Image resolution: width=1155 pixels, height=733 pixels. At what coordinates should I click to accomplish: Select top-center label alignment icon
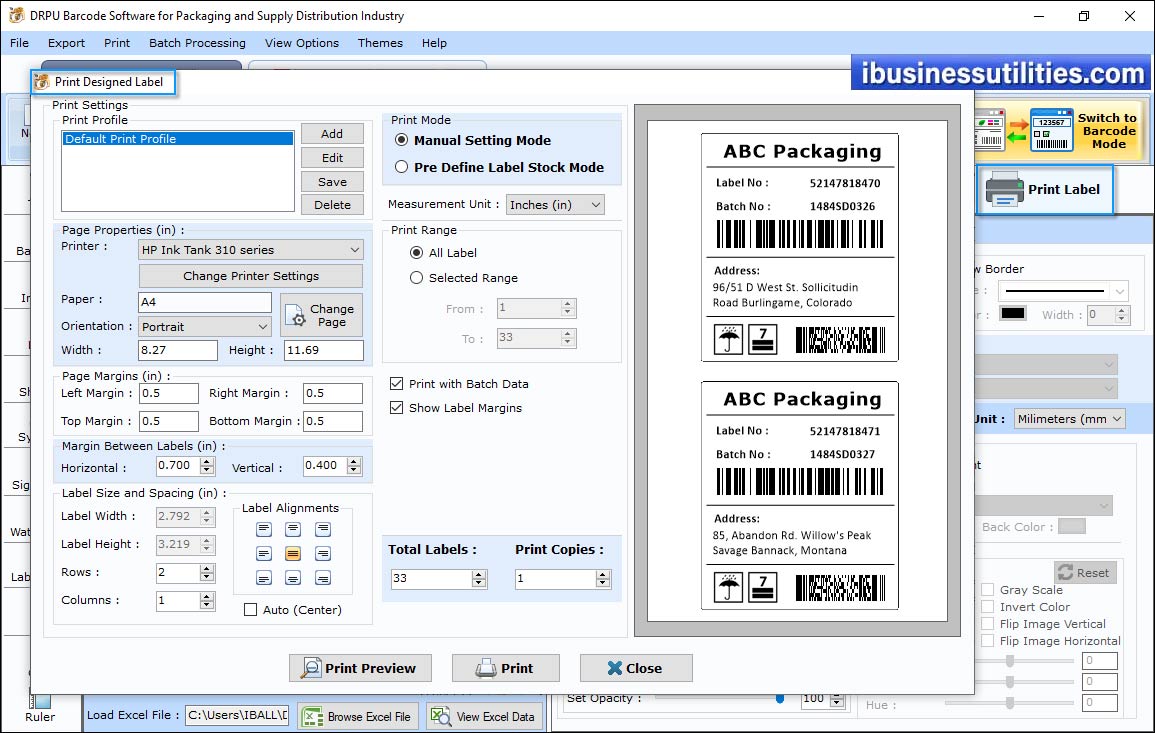pos(293,530)
